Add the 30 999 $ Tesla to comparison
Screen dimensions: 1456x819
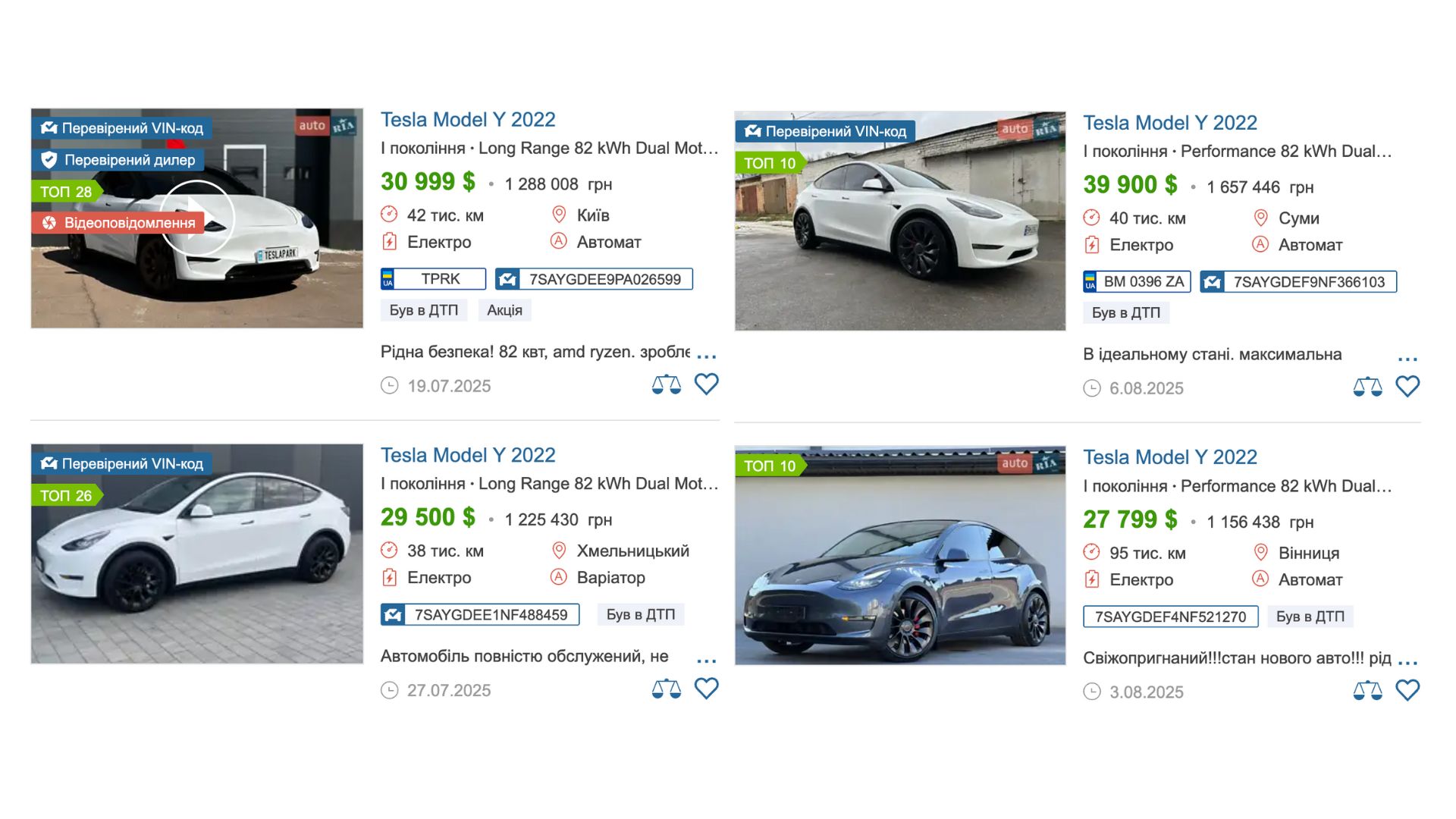coord(666,384)
